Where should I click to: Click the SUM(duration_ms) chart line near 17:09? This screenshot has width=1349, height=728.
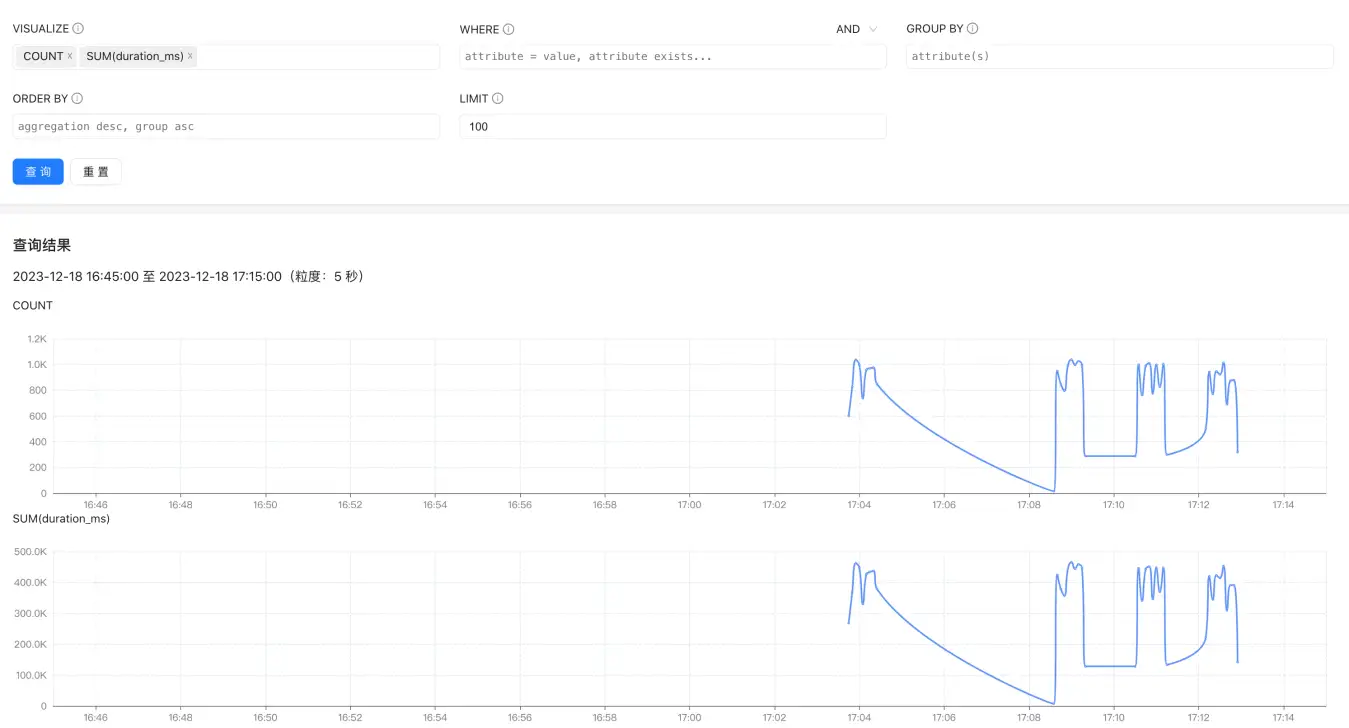1073,564
